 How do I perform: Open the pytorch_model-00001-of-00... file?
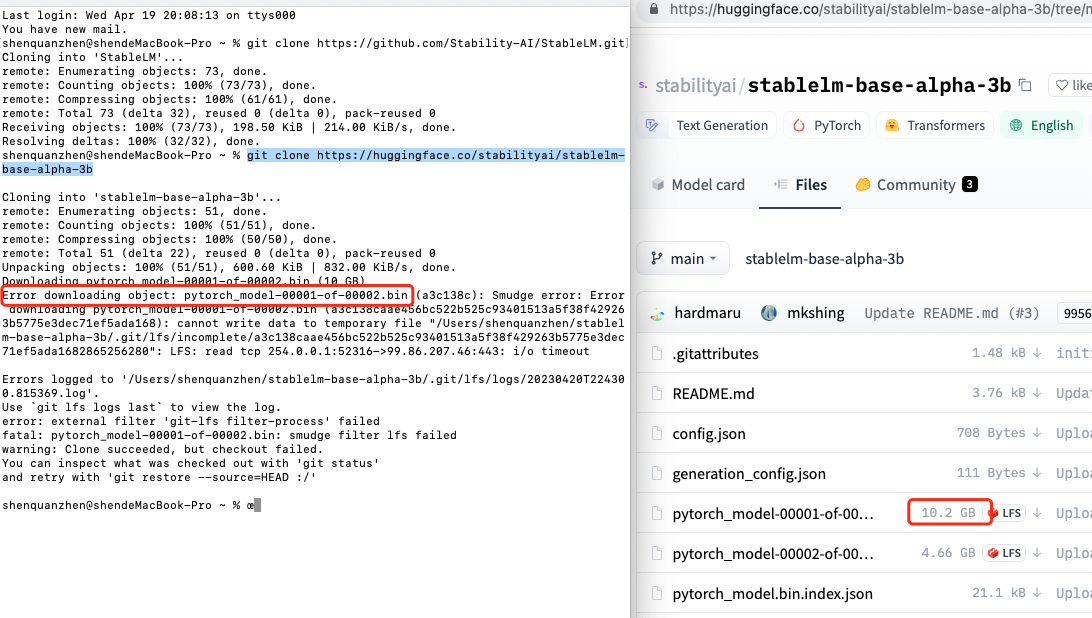coord(772,514)
